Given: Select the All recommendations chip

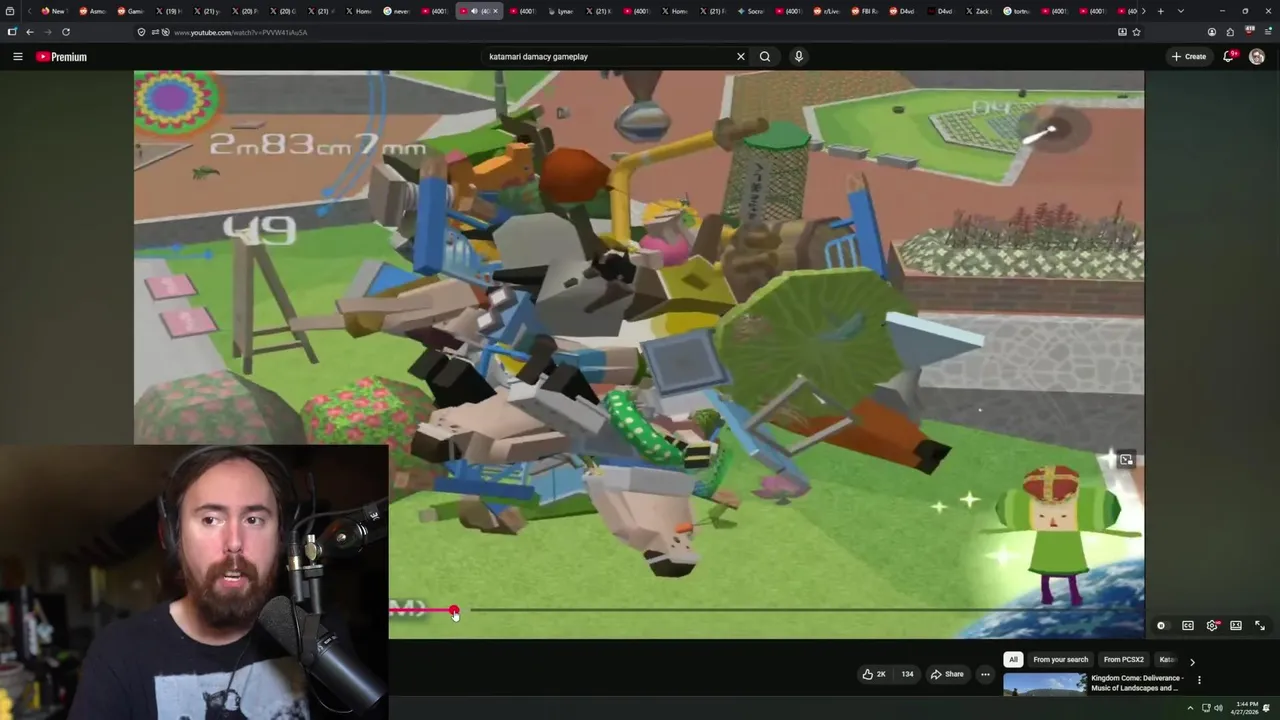Looking at the screenshot, I should [x=1013, y=660].
